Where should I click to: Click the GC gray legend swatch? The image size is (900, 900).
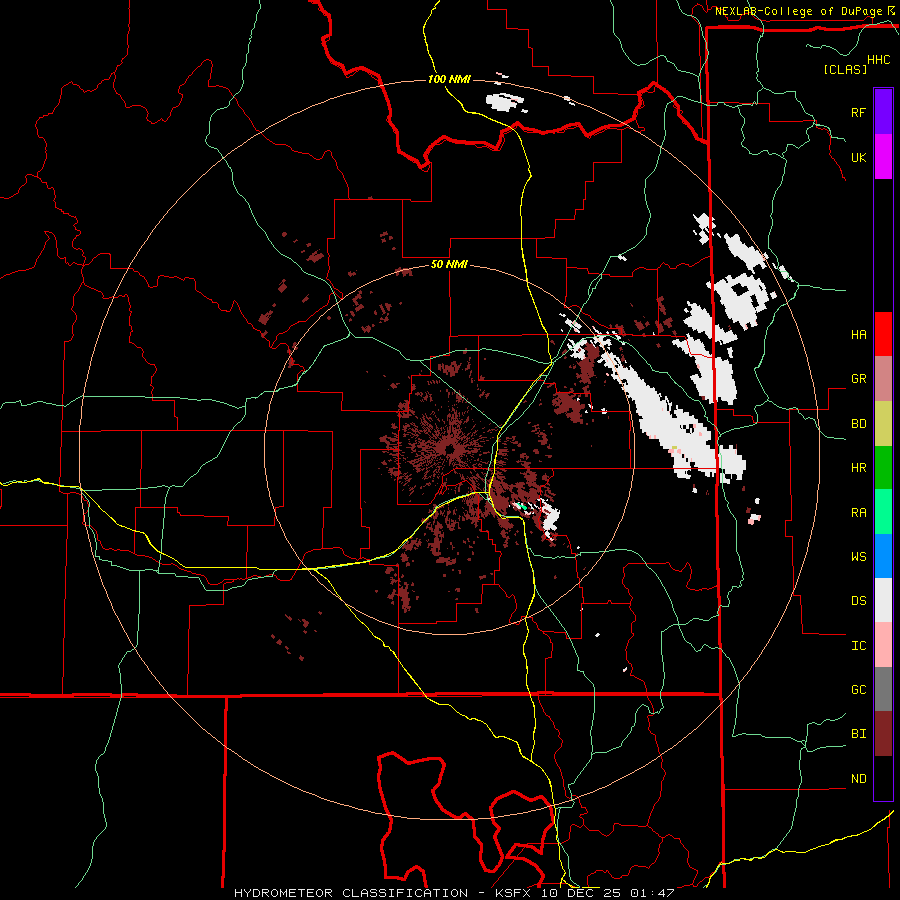click(x=883, y=689)
